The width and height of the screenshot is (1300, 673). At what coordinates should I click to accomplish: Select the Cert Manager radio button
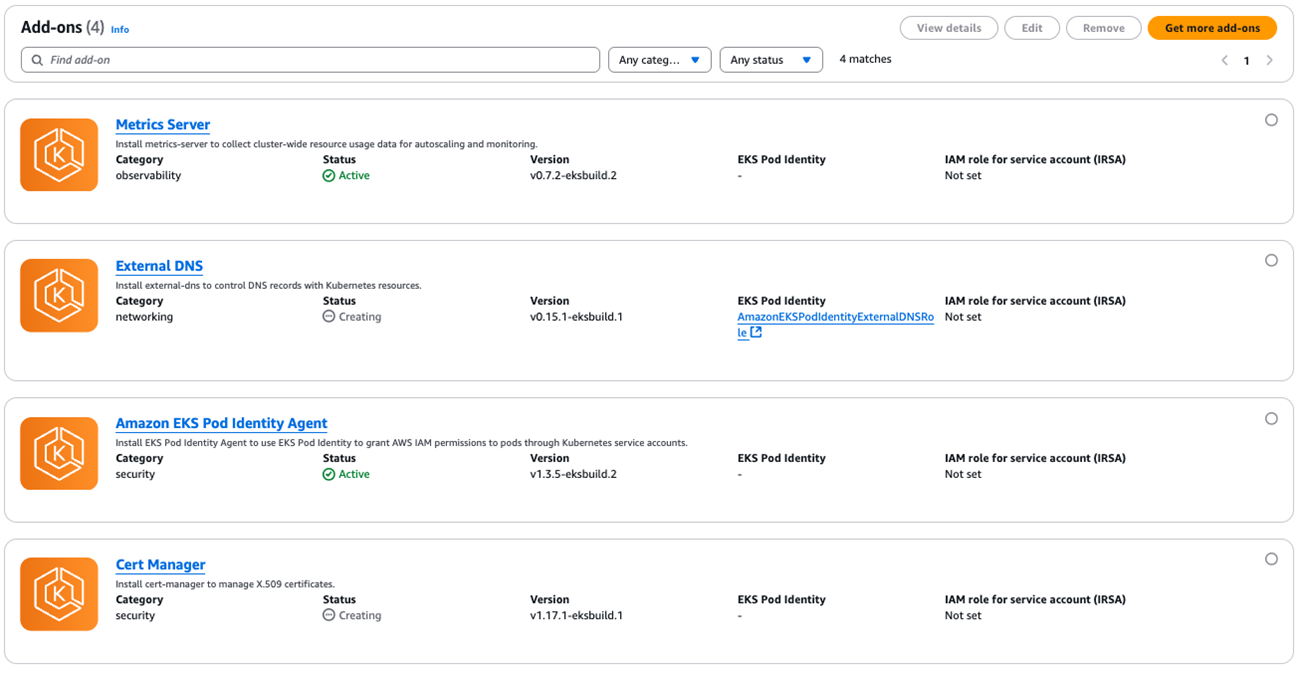[x=1271, y=559]
